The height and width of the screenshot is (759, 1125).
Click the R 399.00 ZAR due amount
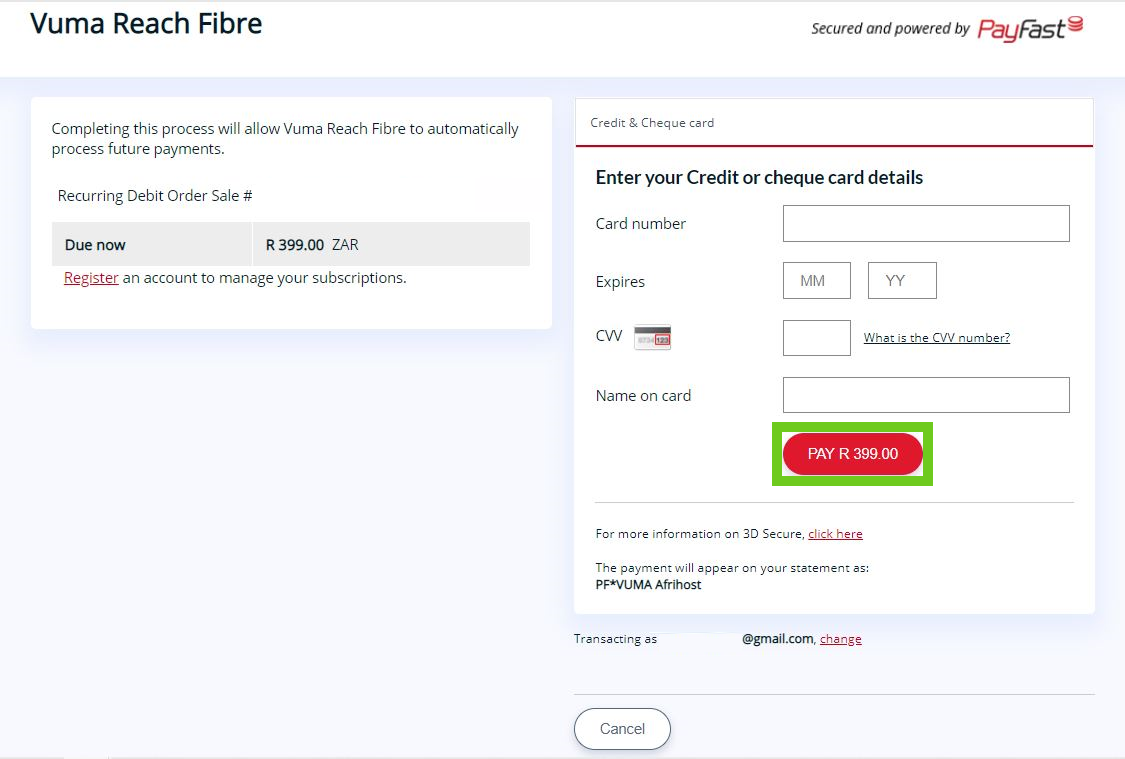312,245
